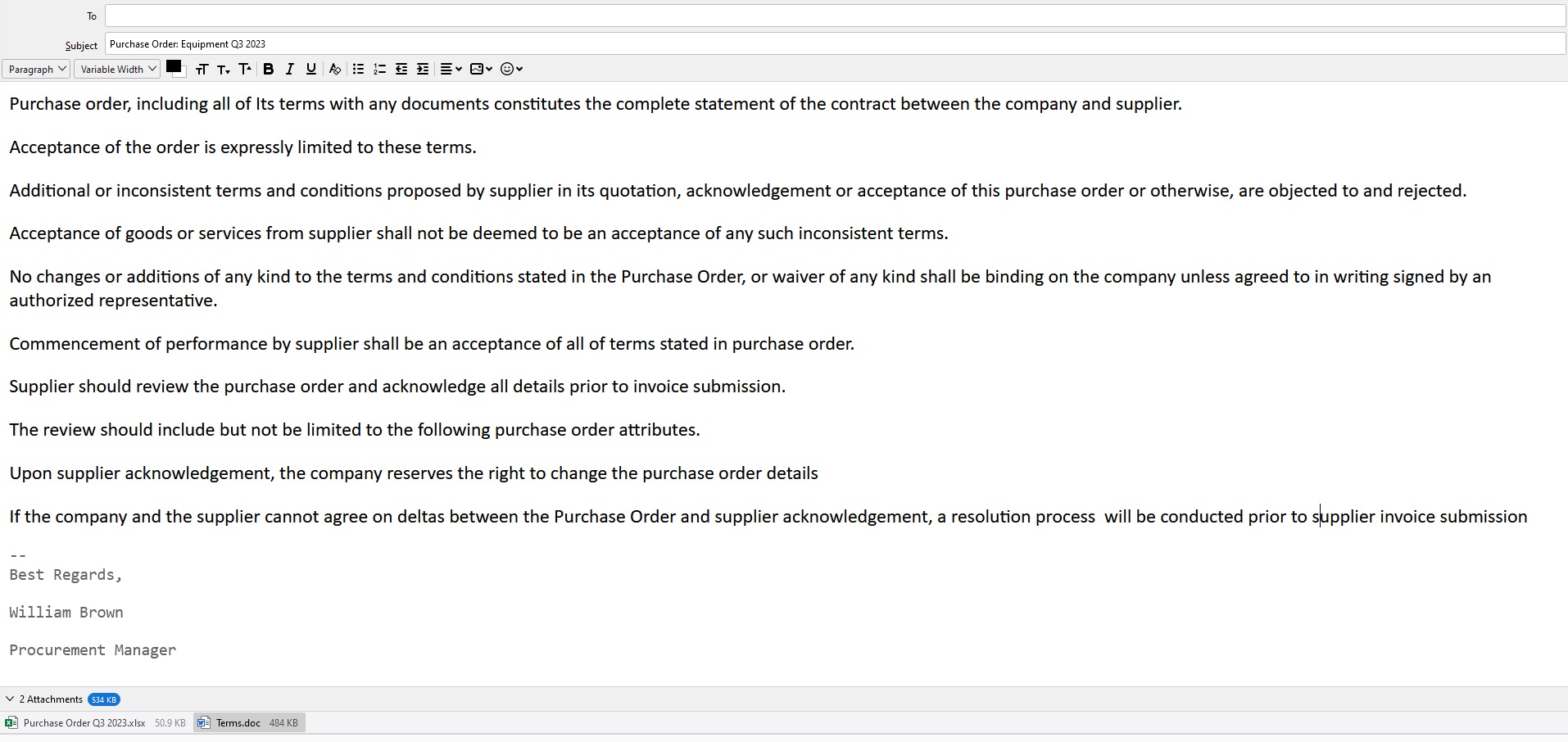Open the emoji picker menu

coord(510,69)
